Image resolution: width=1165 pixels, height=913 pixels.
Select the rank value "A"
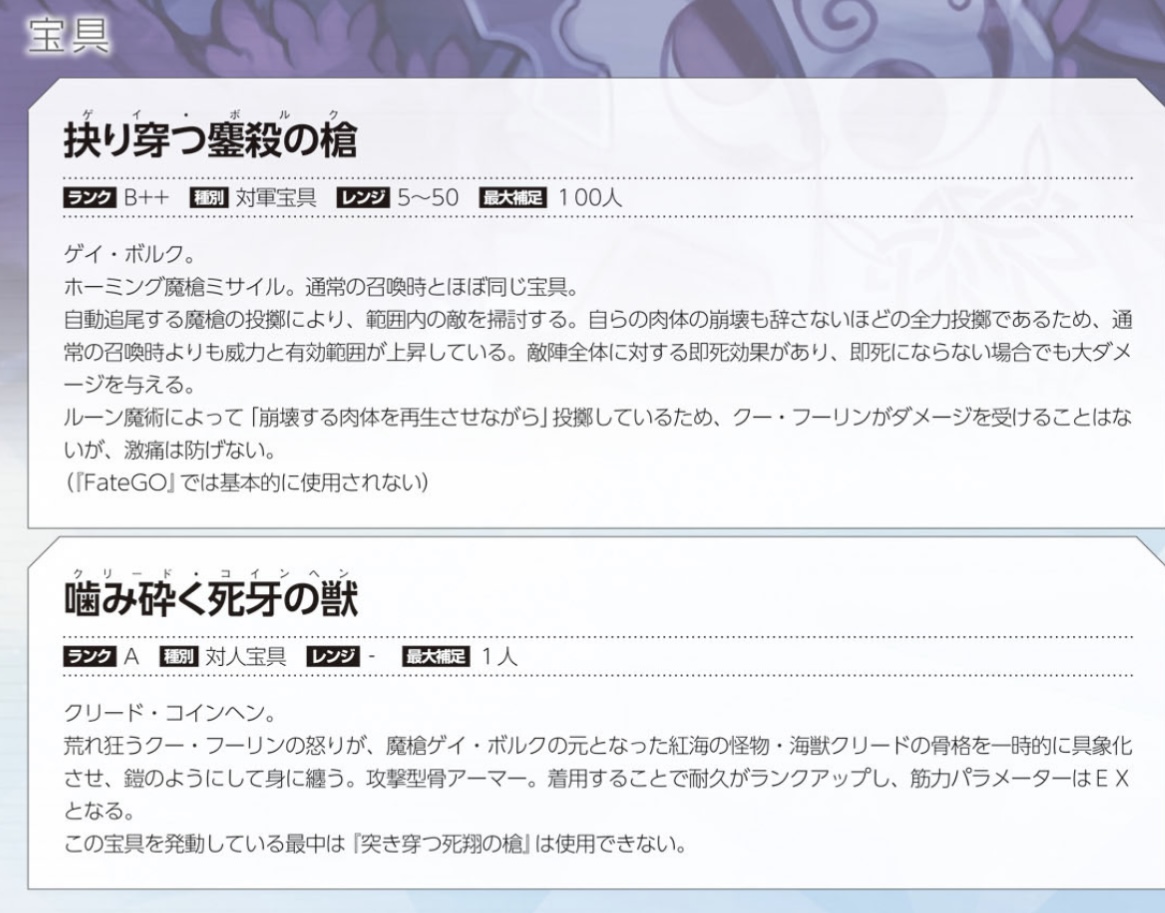coord(132,657)
